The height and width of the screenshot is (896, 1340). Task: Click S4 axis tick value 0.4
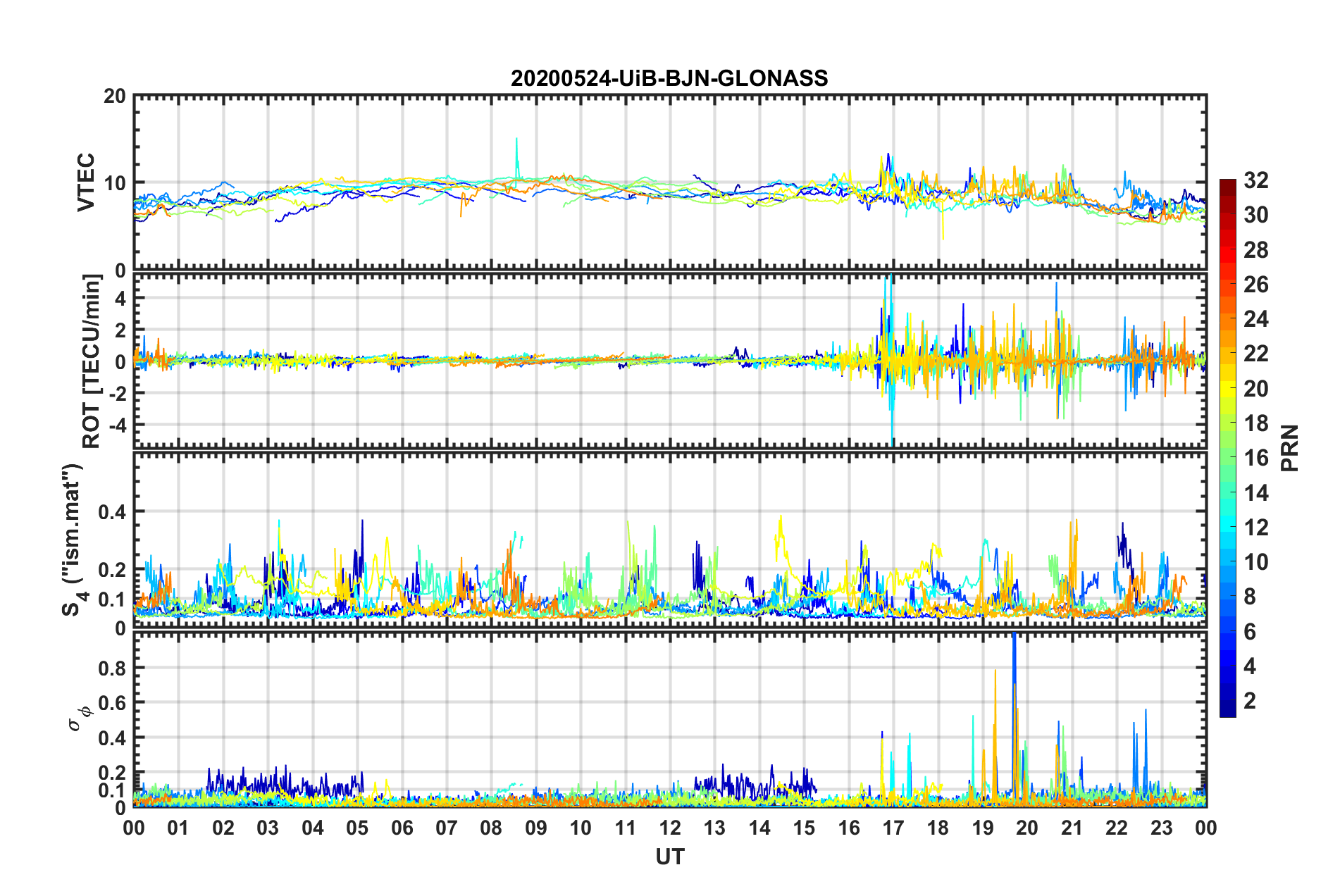(x=113, y=512)
